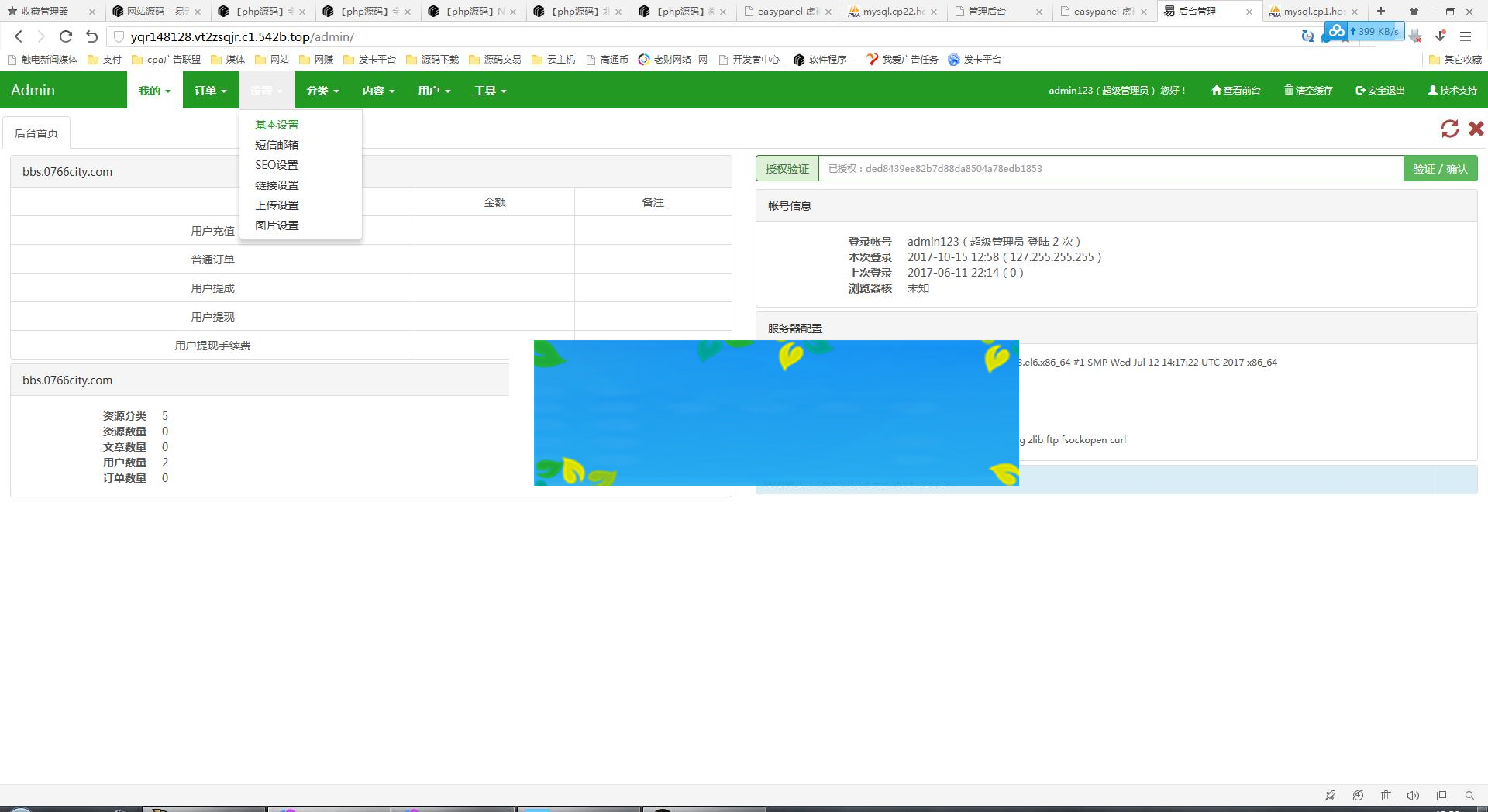Click the red X close-tabs icon

[1476, 129]
